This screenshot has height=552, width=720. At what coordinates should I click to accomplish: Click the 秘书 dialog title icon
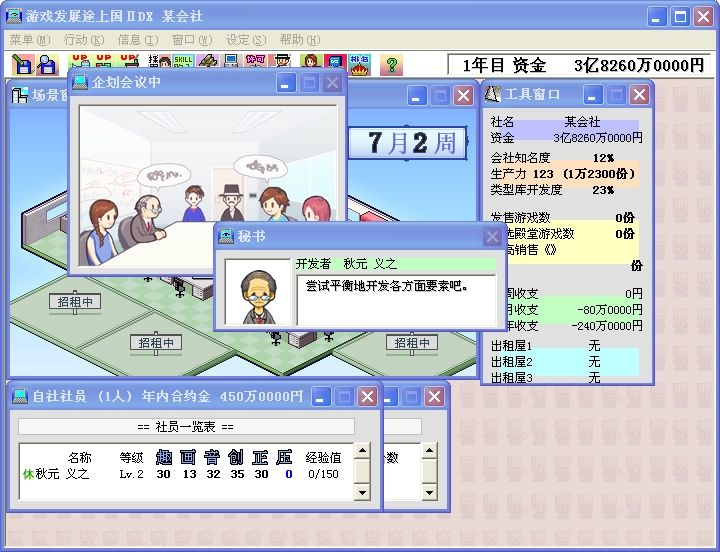(226, 236)
